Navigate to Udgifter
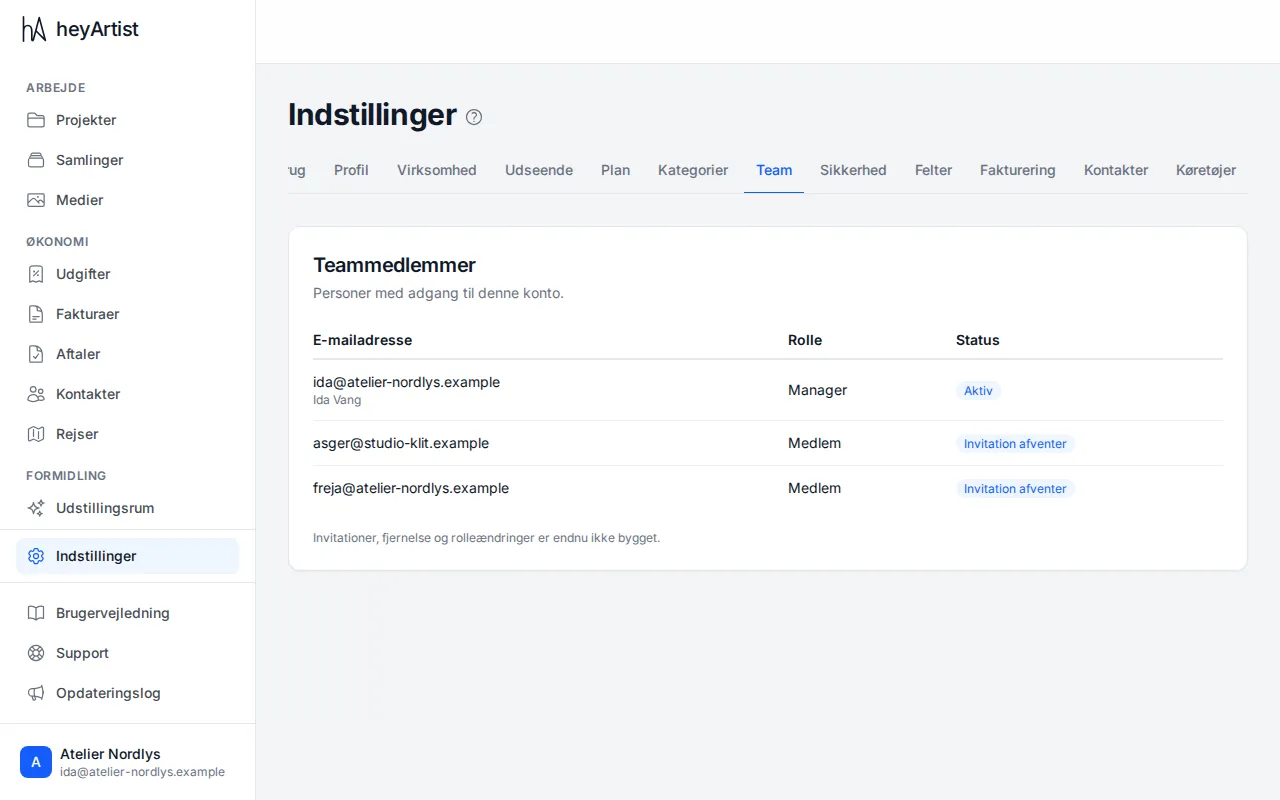 click(x=127, y=274)
